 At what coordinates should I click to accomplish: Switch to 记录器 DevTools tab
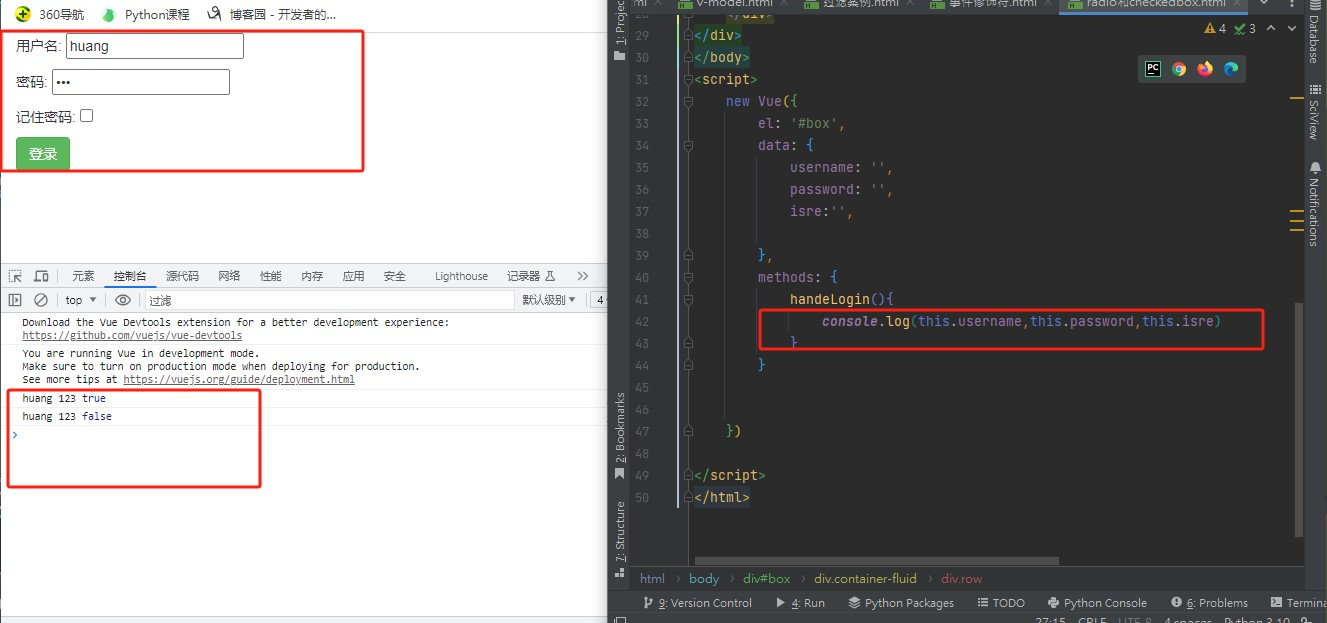(529, 276)
